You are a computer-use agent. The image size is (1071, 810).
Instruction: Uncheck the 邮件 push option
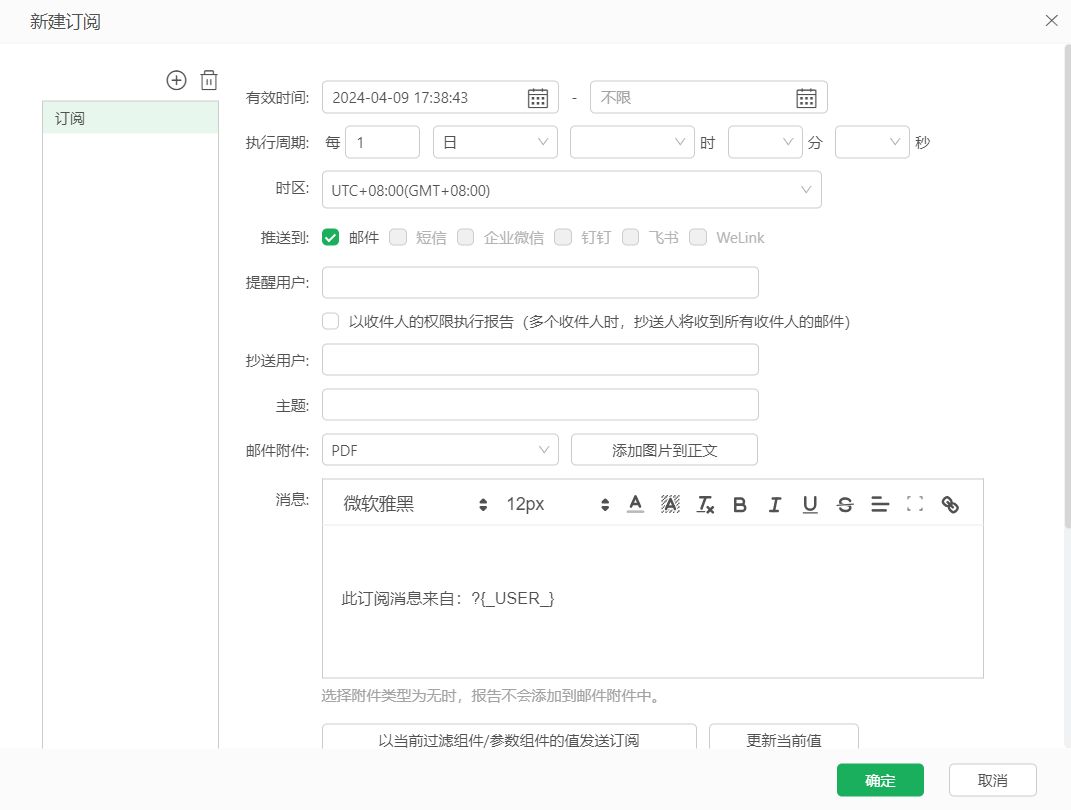coord(331,237)
